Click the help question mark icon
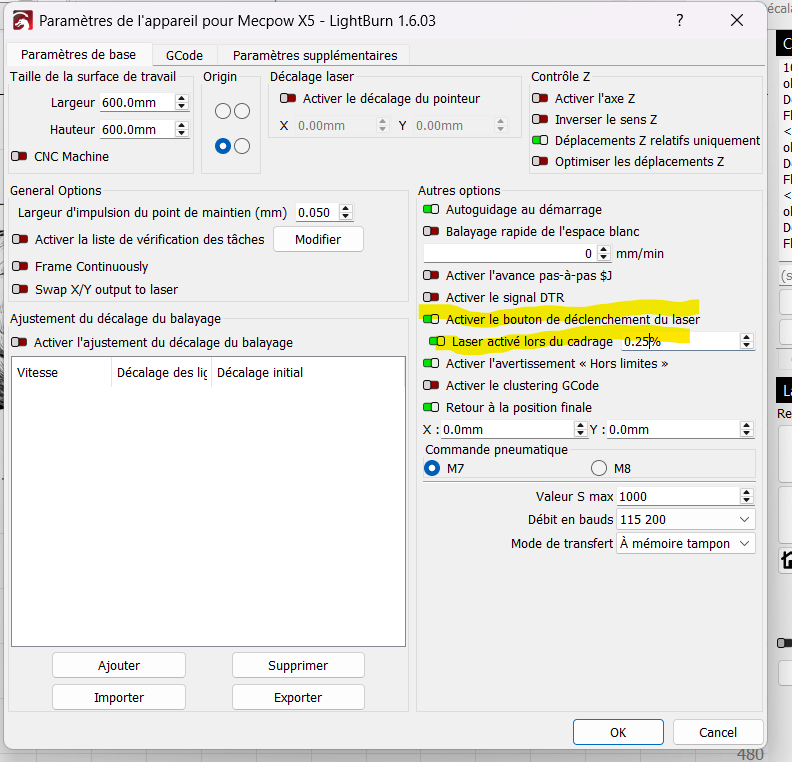 coord(679,20)
